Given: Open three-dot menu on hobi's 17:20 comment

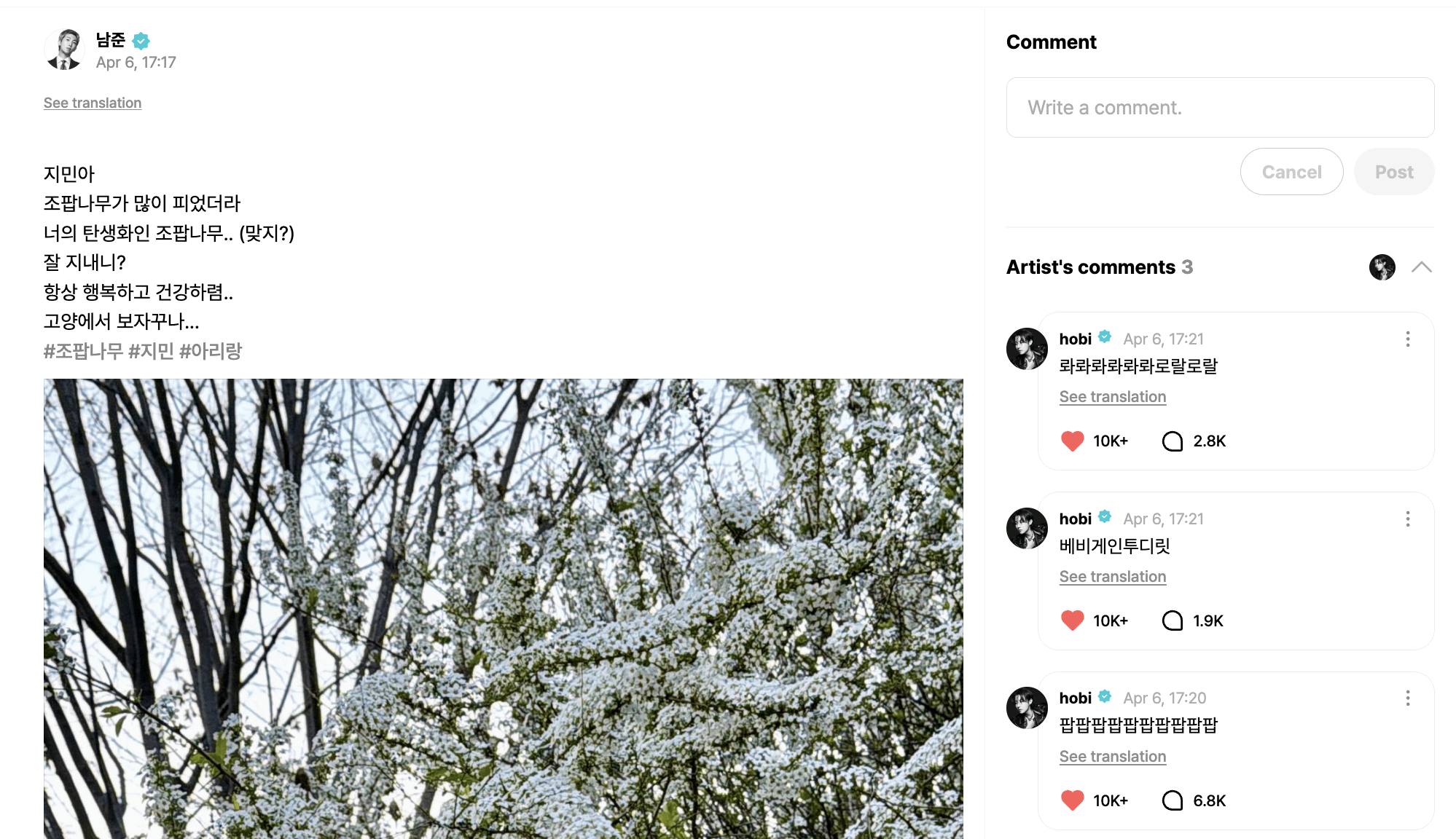Looking at the screenshot, I should [x=1408, y=698].
